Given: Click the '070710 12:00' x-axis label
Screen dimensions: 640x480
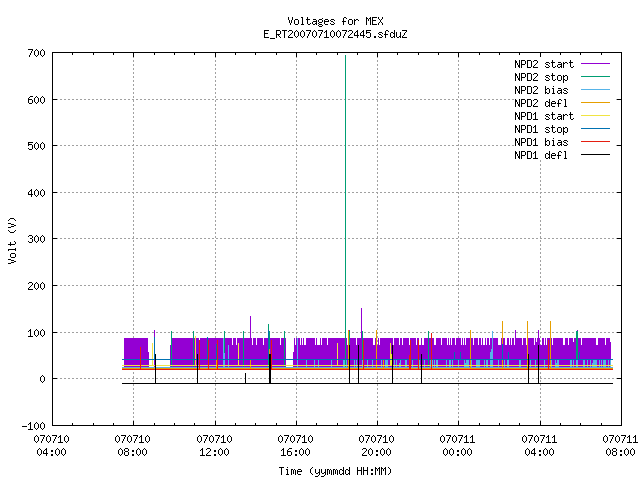Looking at the screenshot, I should (x=214, y=446).
